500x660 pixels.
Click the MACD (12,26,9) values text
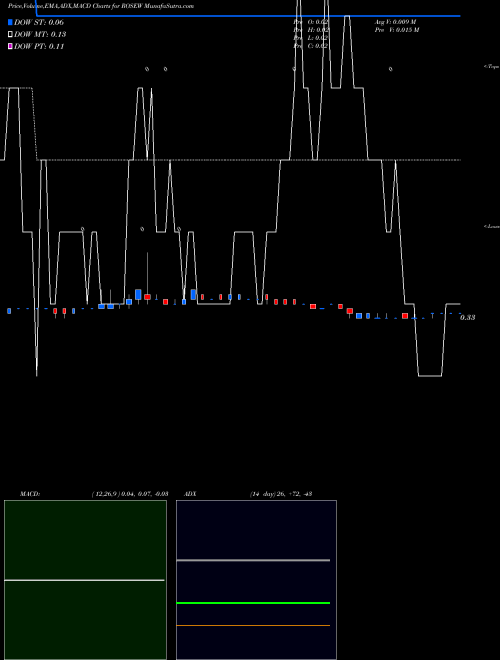click(x=130, y=494)
